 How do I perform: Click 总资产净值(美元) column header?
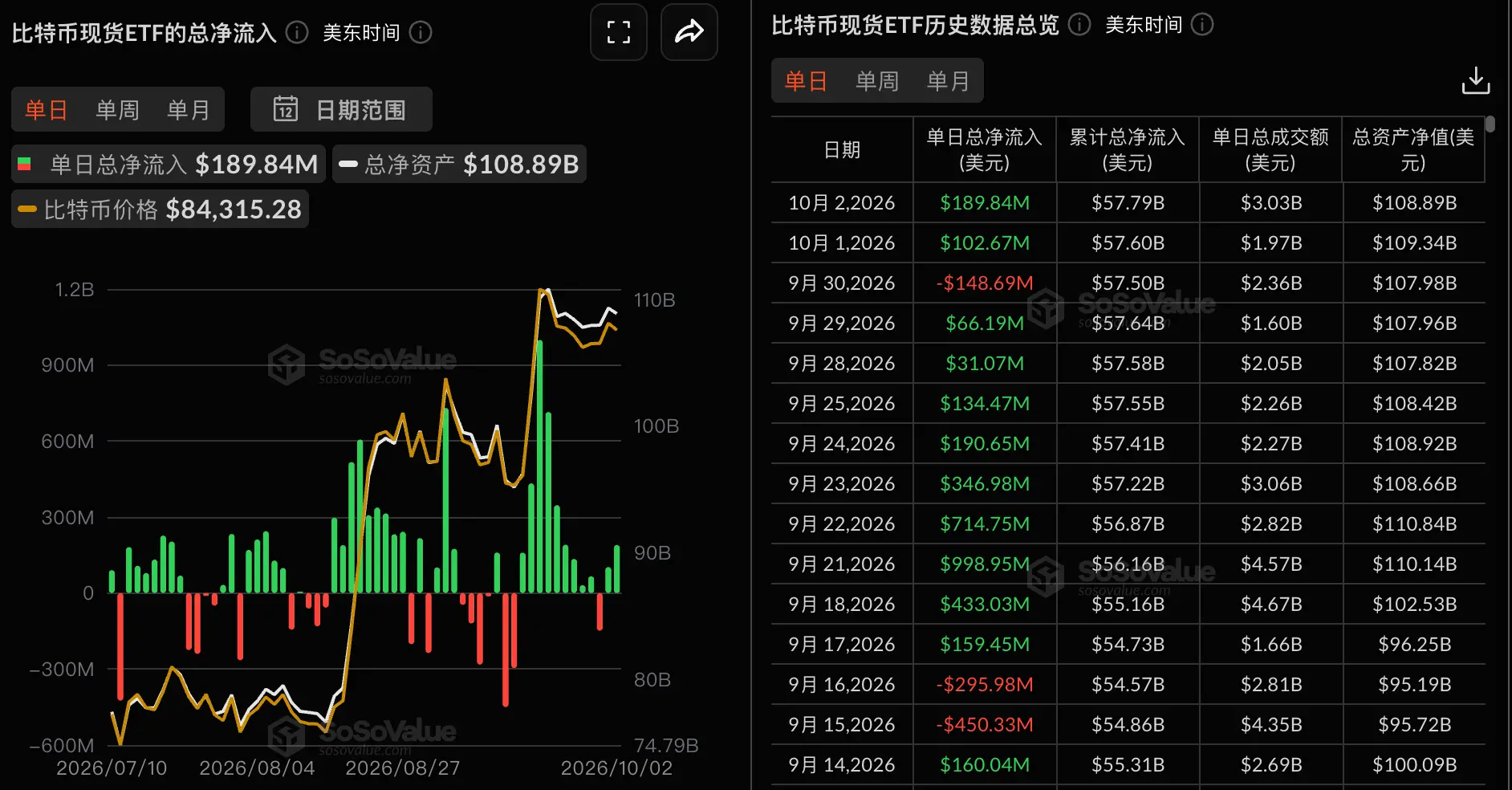coord(1413,150)
